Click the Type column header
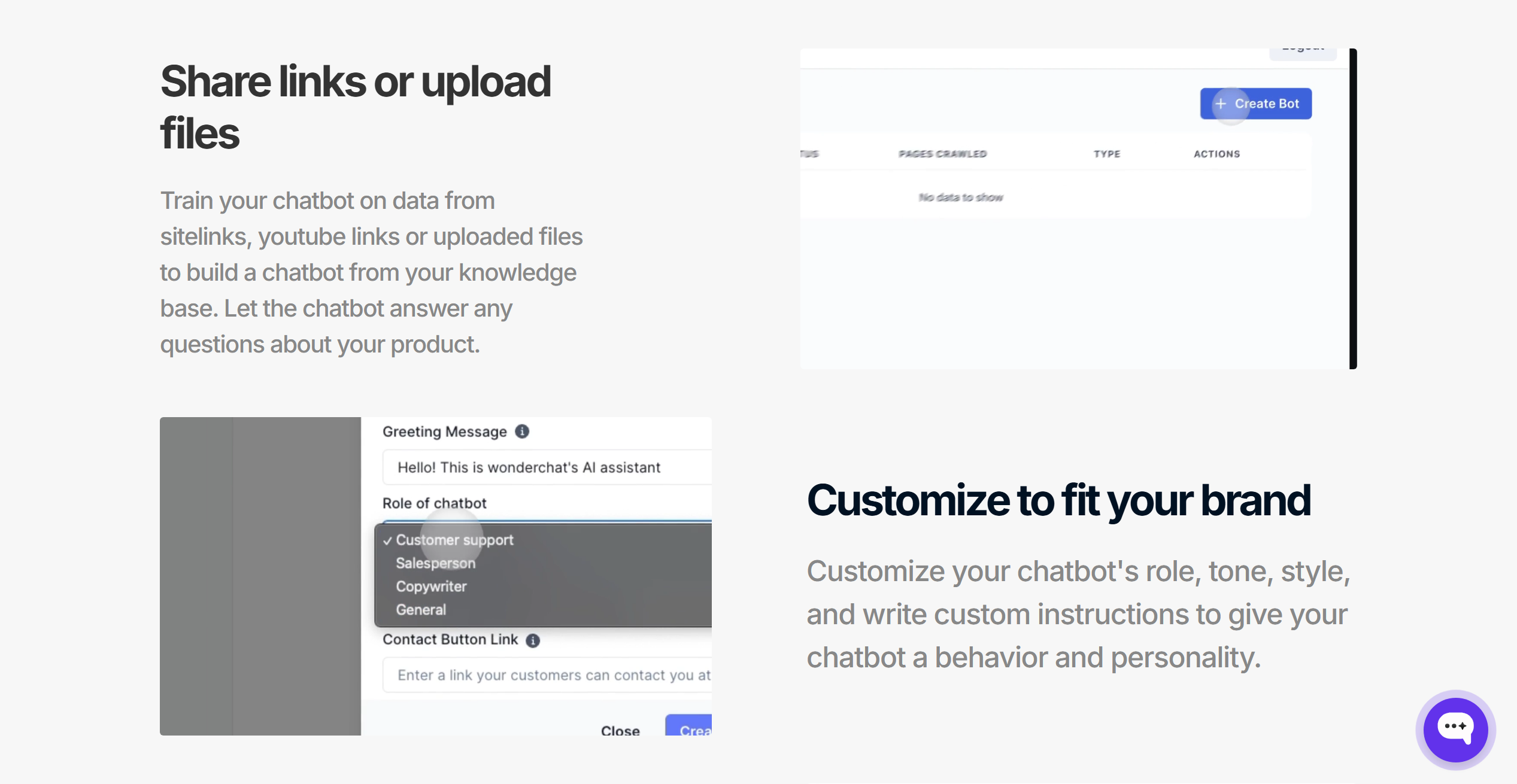The image size is (1517, 784). click(x=1107, y=154)
